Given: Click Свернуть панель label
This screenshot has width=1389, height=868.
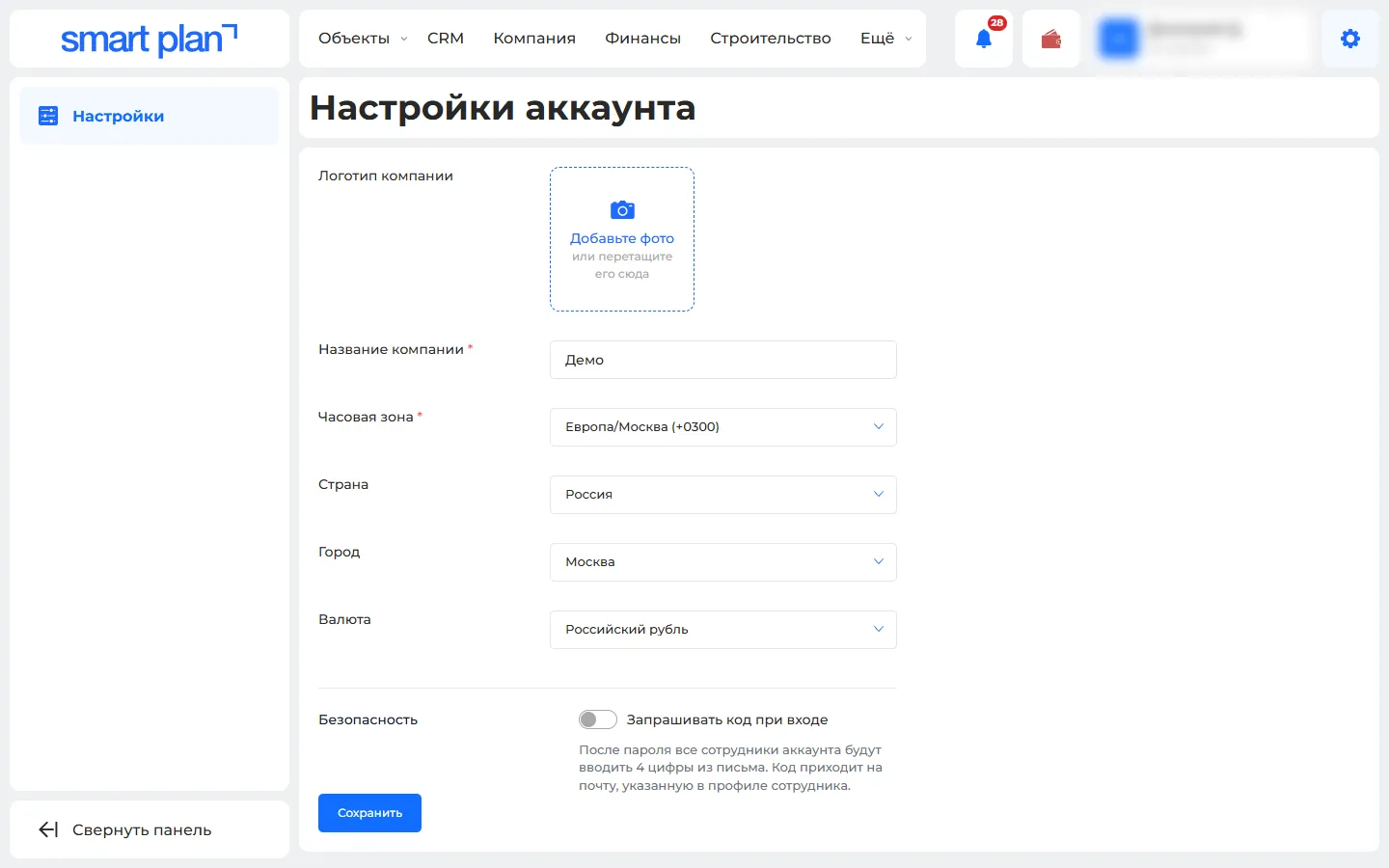Looking at the screenshot, I should point(142,829).
